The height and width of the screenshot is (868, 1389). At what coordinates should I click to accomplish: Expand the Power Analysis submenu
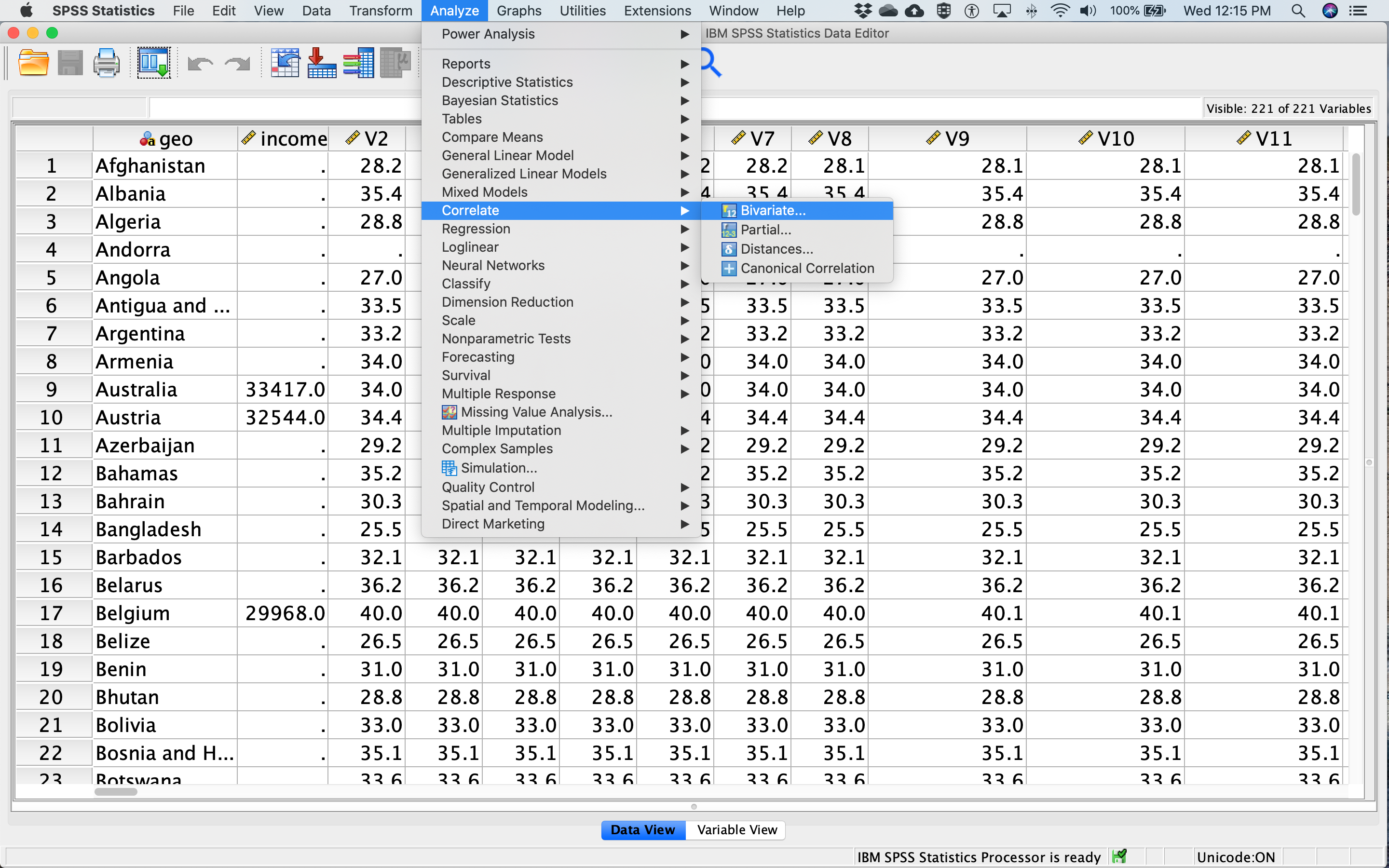(561, 34)
